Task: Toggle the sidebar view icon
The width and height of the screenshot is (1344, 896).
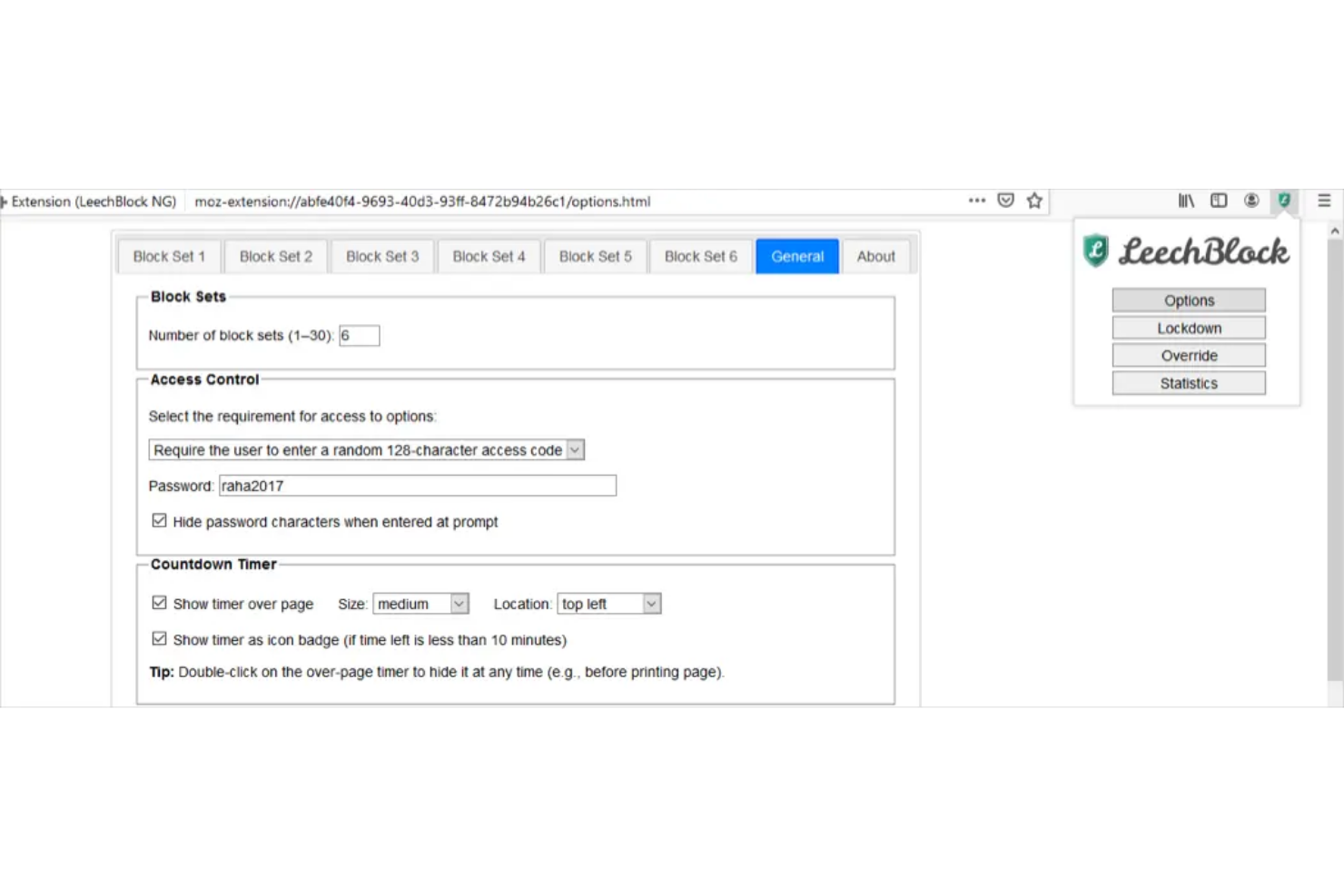Action: click(1219, 201)
